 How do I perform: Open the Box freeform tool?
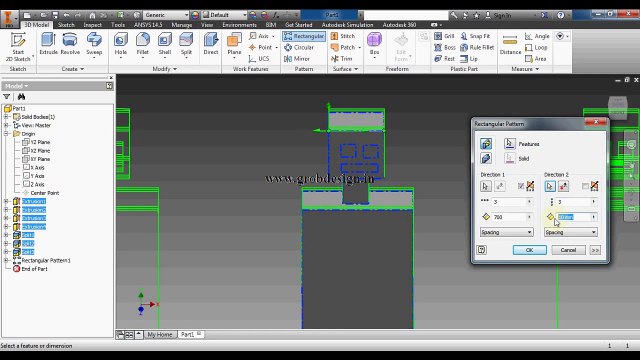pyautogui.click(x=374, y=44)
